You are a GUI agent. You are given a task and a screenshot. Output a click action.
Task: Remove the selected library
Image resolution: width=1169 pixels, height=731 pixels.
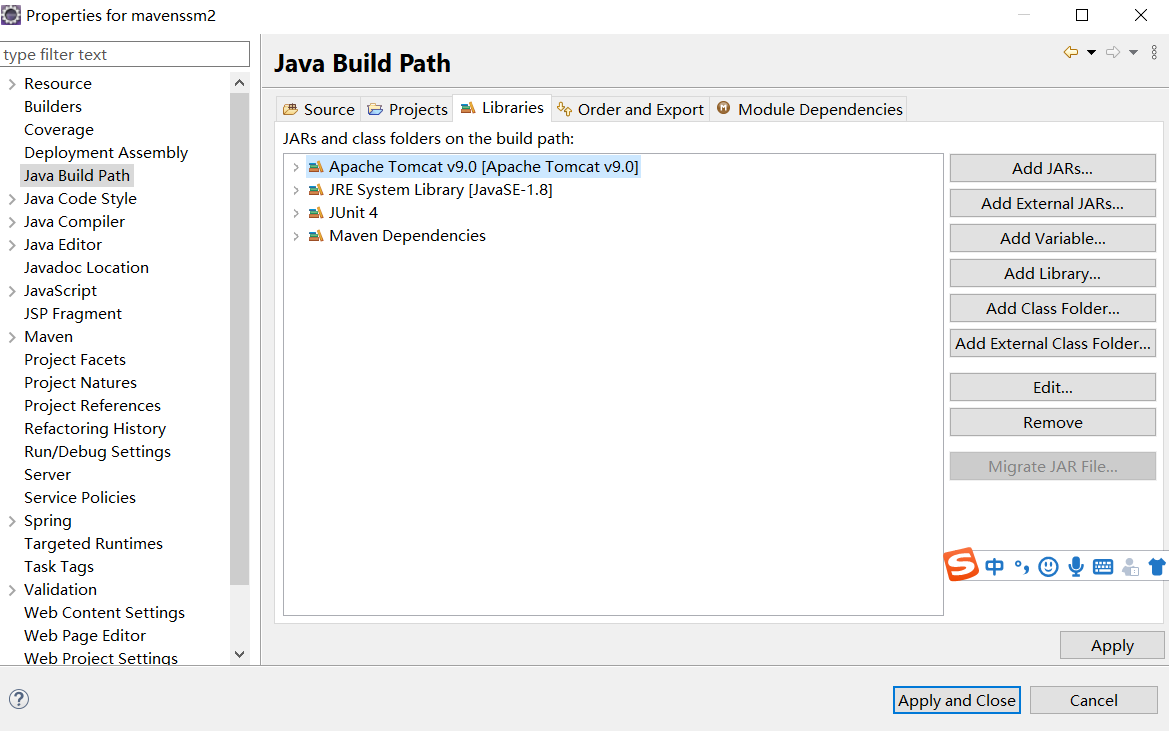pos(1053,423)
